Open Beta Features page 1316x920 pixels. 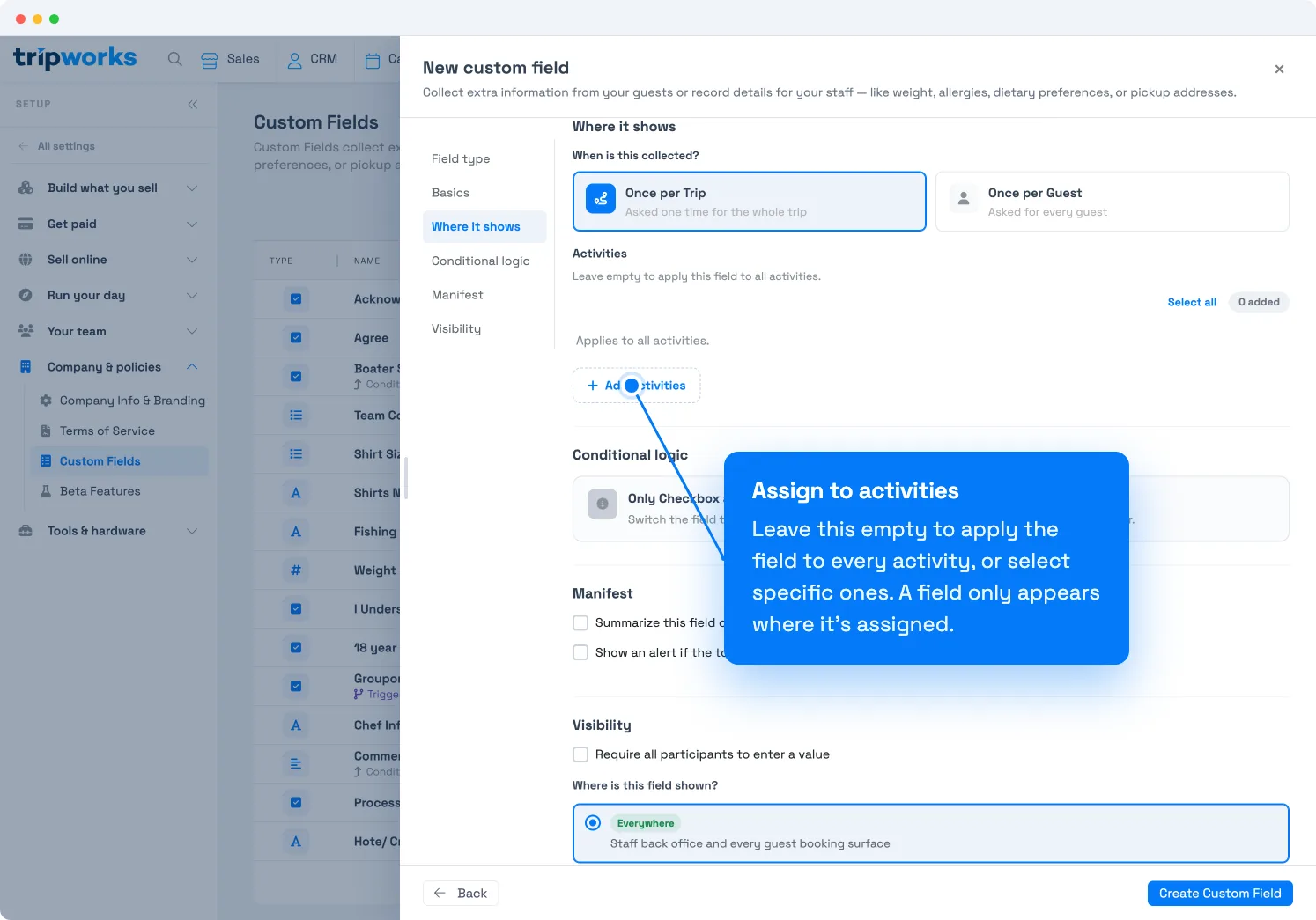coord(100,491)
